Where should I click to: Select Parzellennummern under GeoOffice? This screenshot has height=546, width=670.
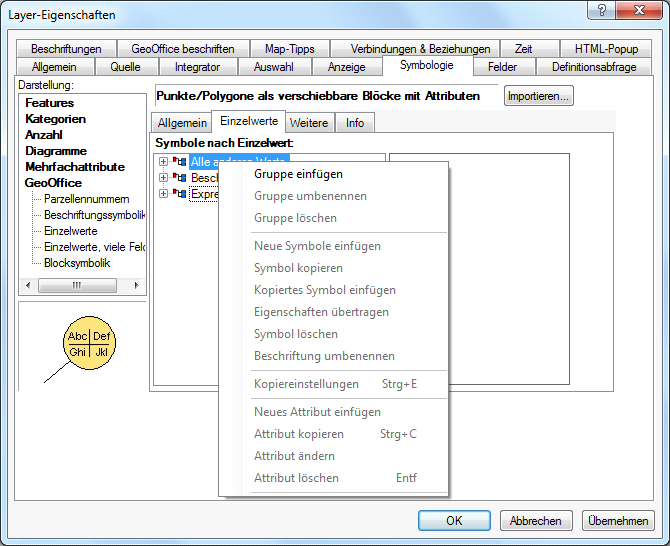tap(86, 199)
